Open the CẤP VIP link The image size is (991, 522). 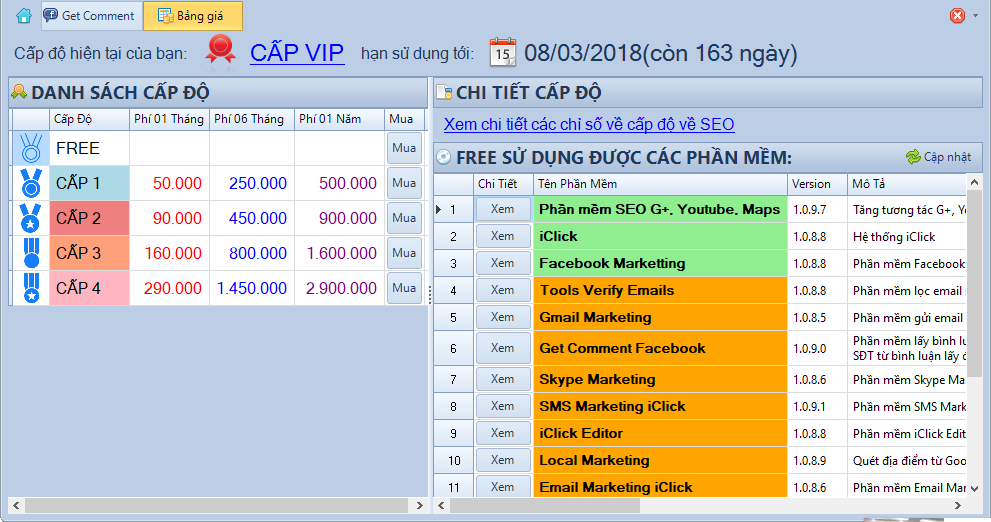[297, 53]
